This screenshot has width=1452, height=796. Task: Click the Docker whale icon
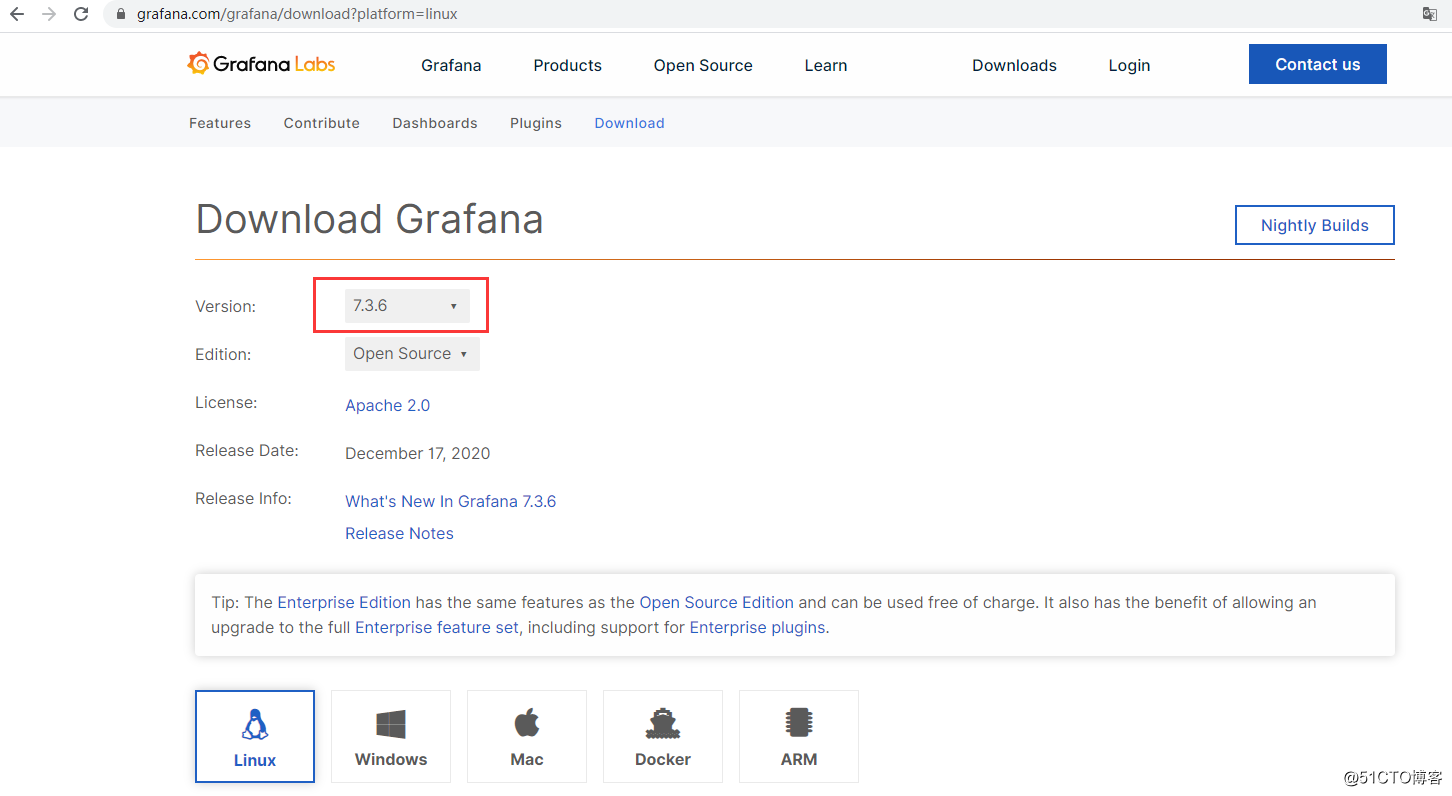click(x=663, y=723)
